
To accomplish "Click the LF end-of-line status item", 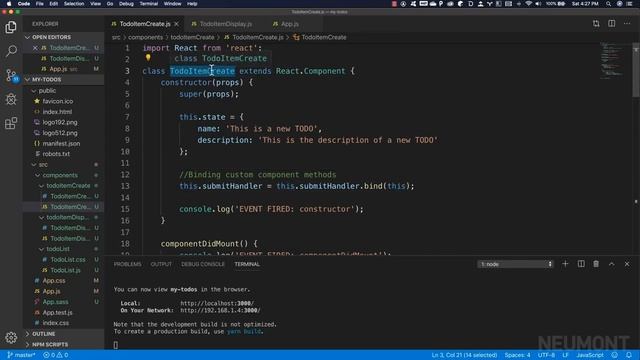I will click(x=565, y=355).
